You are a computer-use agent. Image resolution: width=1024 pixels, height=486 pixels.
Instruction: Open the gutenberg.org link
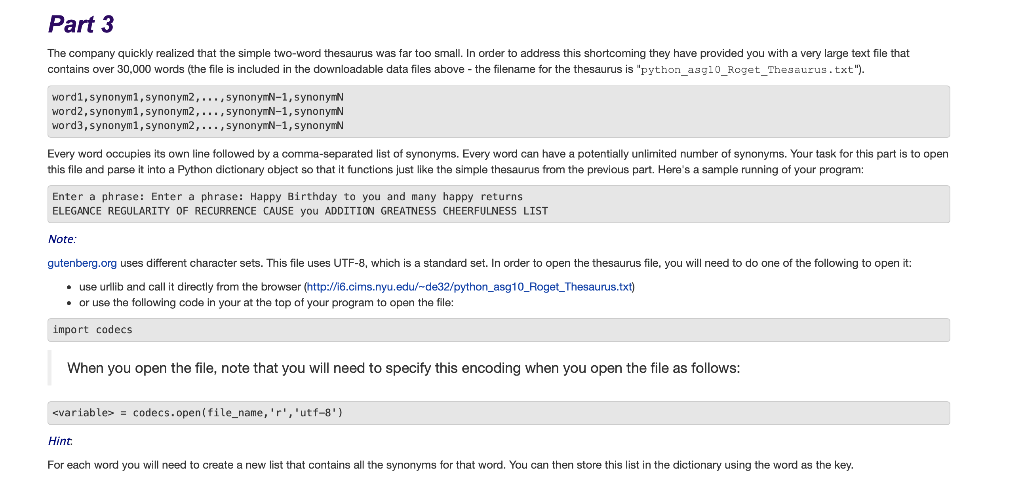point(82,263)
